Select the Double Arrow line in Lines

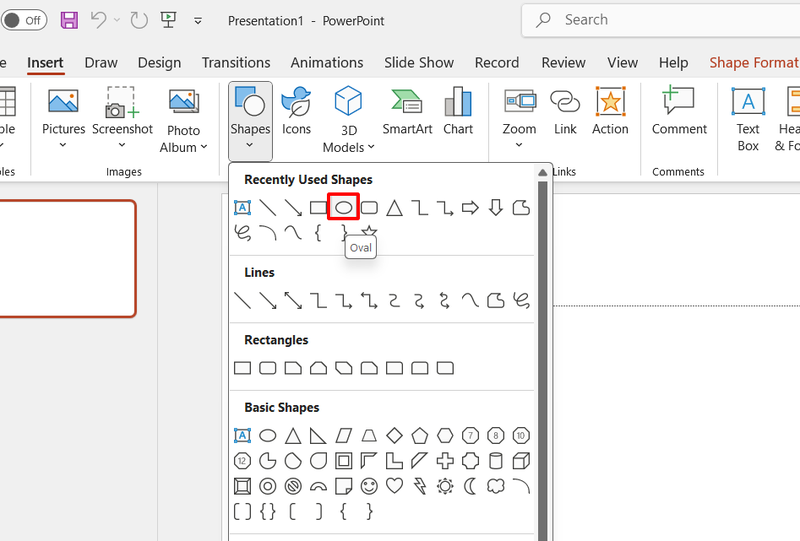point(293,300)
